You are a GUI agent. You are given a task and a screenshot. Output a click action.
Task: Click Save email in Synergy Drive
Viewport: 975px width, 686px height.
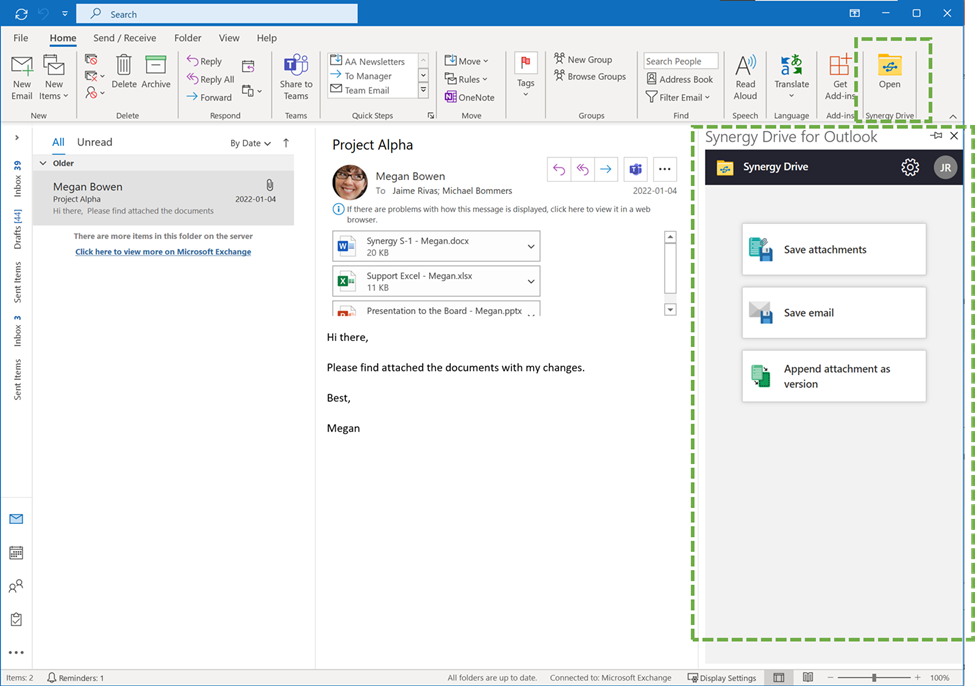pyautogui.click(x=834, y=313)
